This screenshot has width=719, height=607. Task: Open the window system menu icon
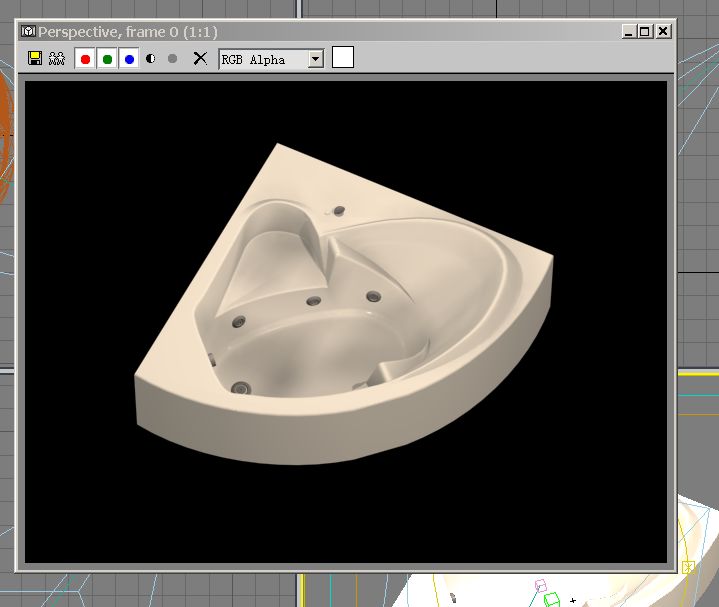click(28, 32)
